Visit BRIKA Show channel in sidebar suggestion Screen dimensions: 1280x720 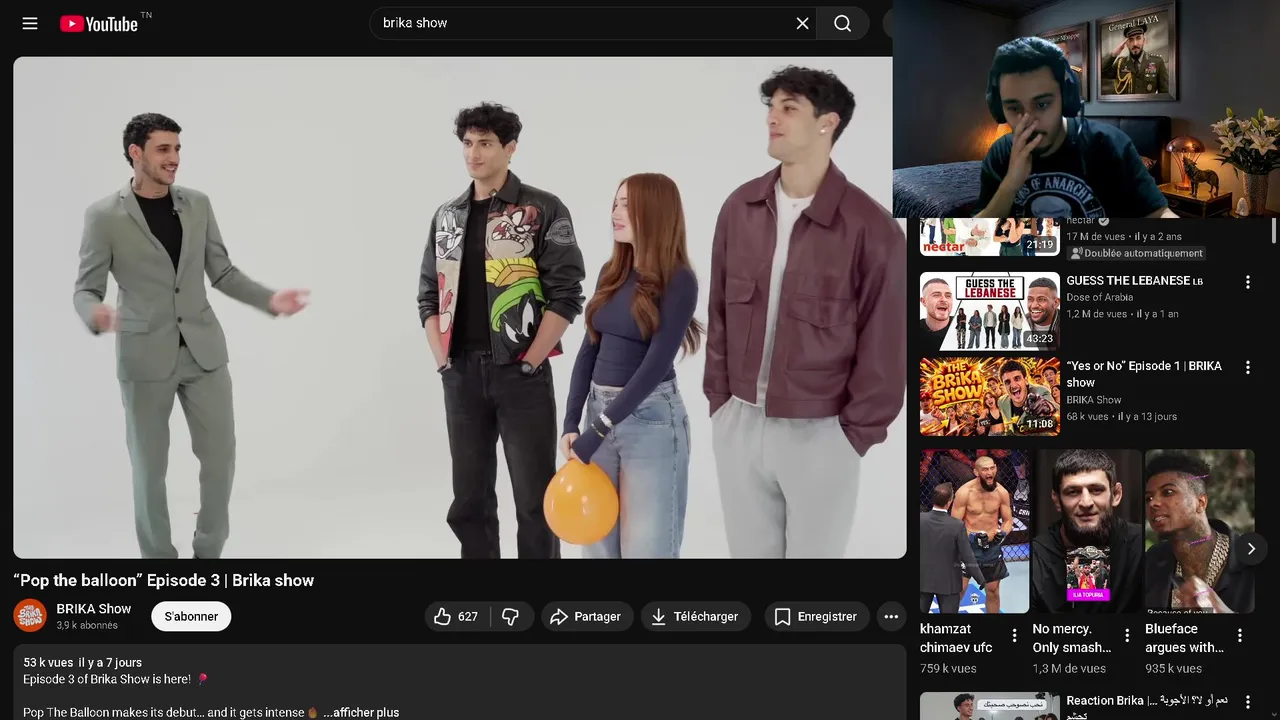tap(1093, 400)
